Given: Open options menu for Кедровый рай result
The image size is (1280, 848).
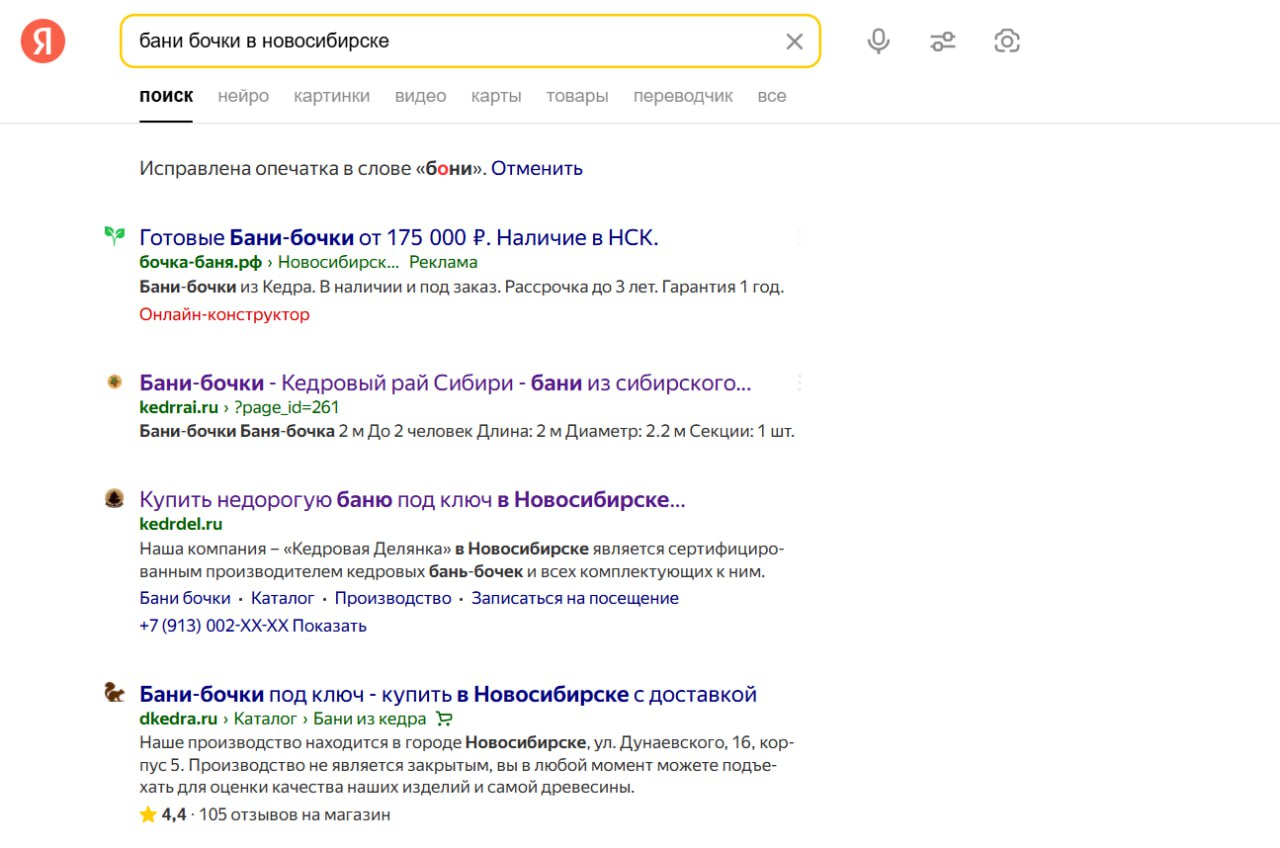Looking at the screenshot, I should tap(799, 383).
